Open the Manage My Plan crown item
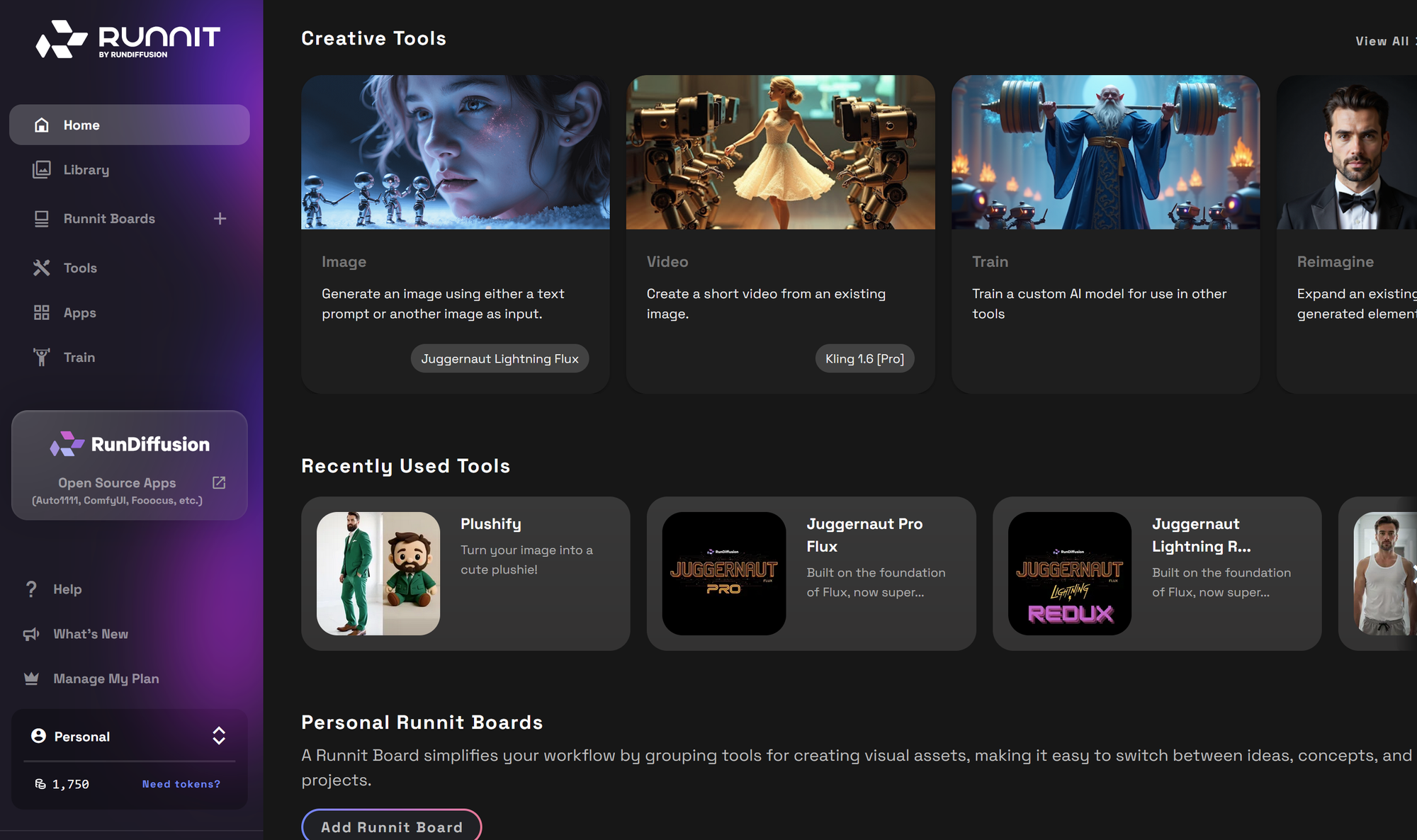Screen dimensions: 1417x840 (x=106, y=679)
